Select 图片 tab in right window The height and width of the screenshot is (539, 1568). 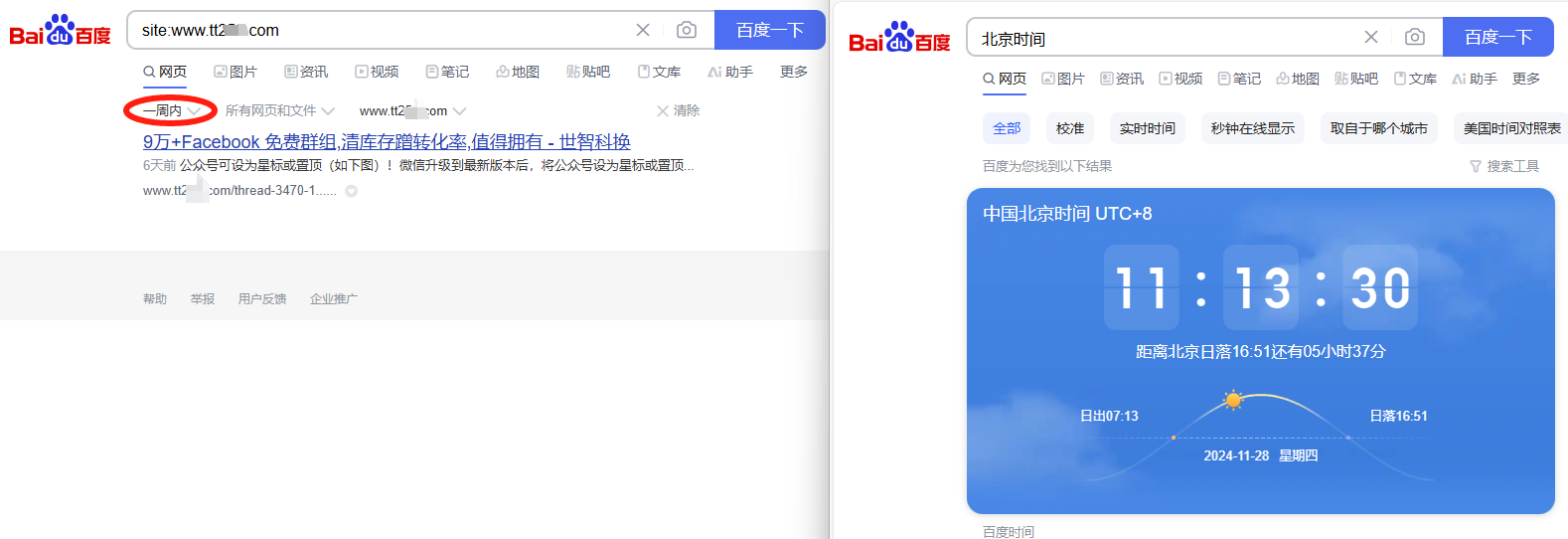[x=1063, y=79]
